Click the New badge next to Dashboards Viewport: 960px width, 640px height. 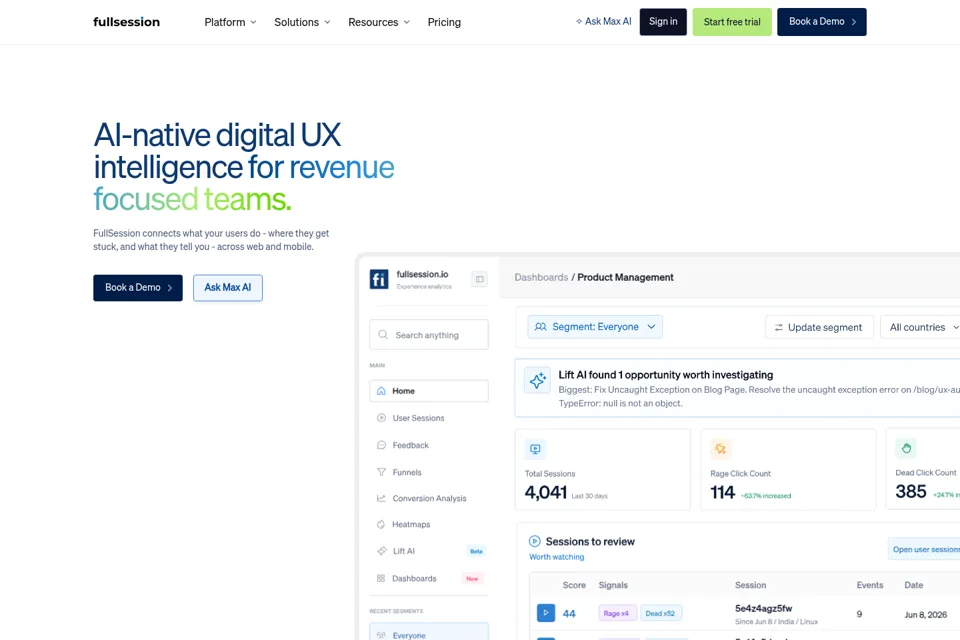click(472, 578)
